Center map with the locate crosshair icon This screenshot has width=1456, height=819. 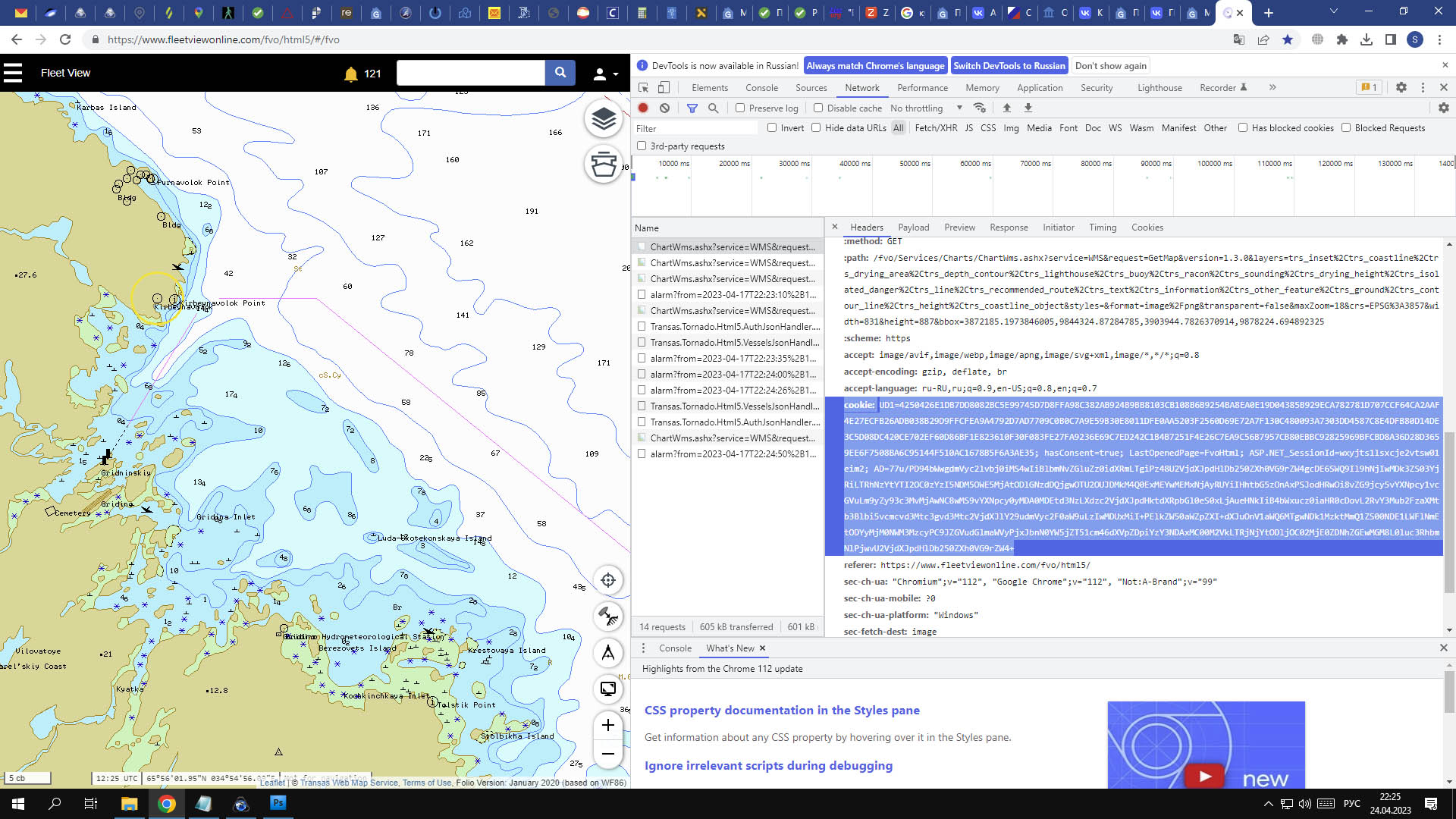coord(607,581)
